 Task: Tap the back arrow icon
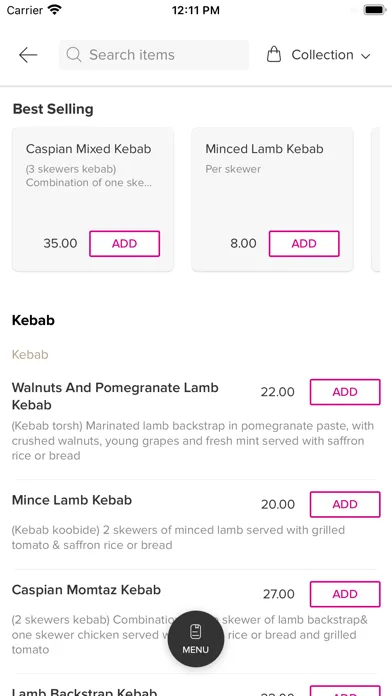pos(28,55)
